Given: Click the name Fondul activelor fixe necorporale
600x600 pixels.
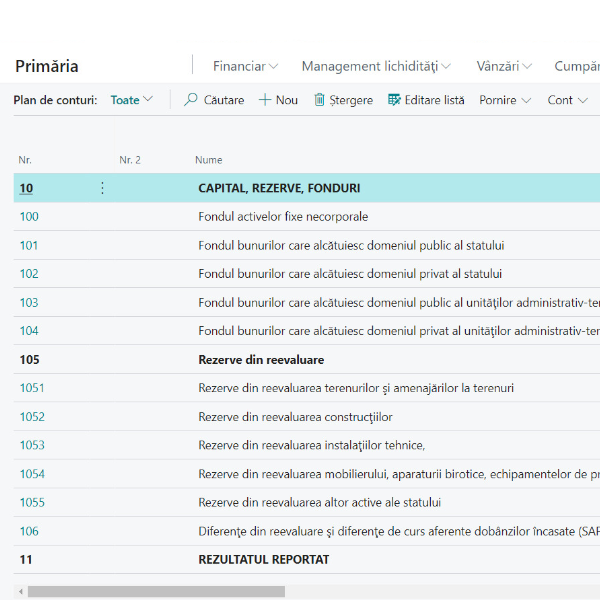Looking at the screenshot, I should [x=283, y=217].
